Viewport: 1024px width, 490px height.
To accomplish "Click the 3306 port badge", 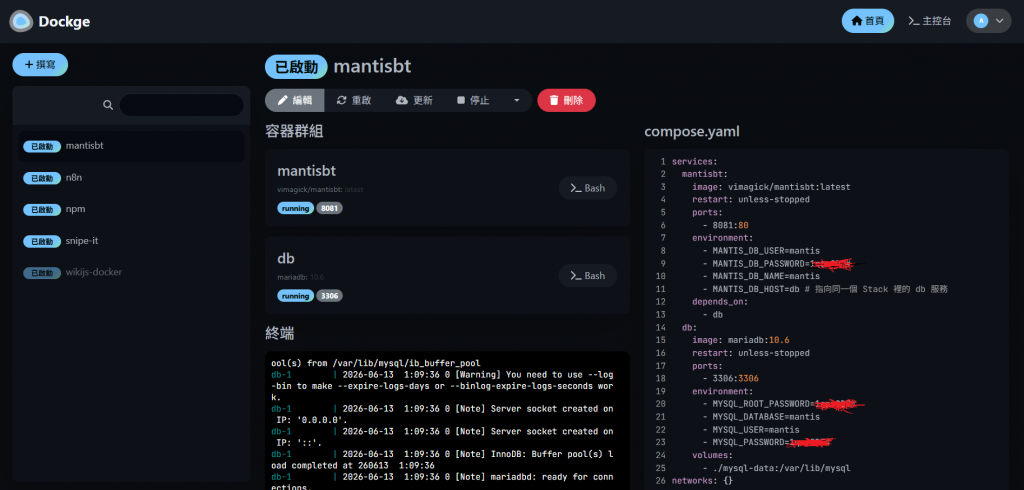I will pyautogui.click(x=330, y=296).
